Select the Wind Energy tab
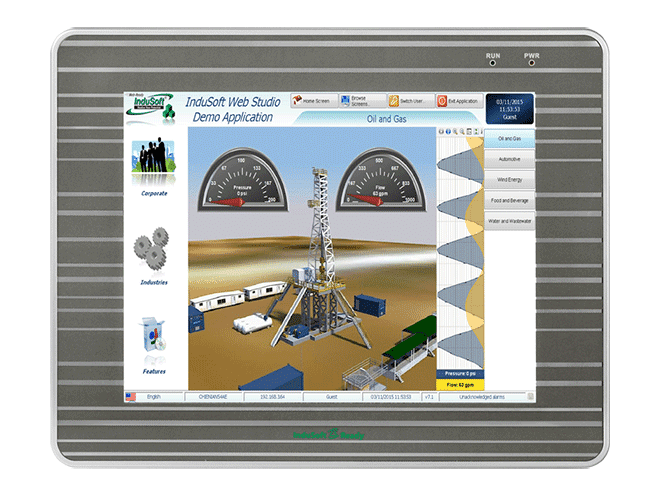661x496 pixels. point(510,180)
